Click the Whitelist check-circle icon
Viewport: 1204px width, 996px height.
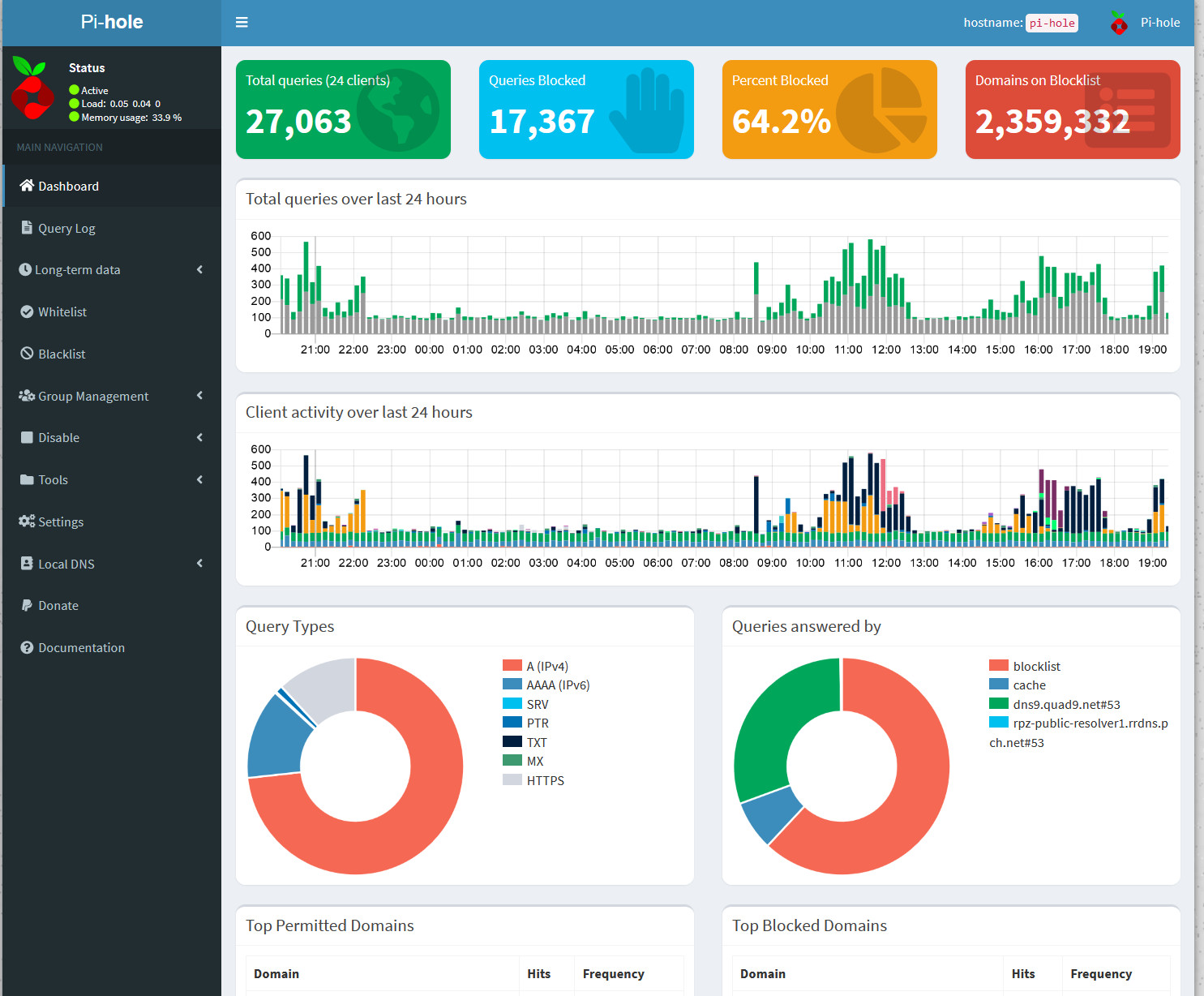pos(27,311)
